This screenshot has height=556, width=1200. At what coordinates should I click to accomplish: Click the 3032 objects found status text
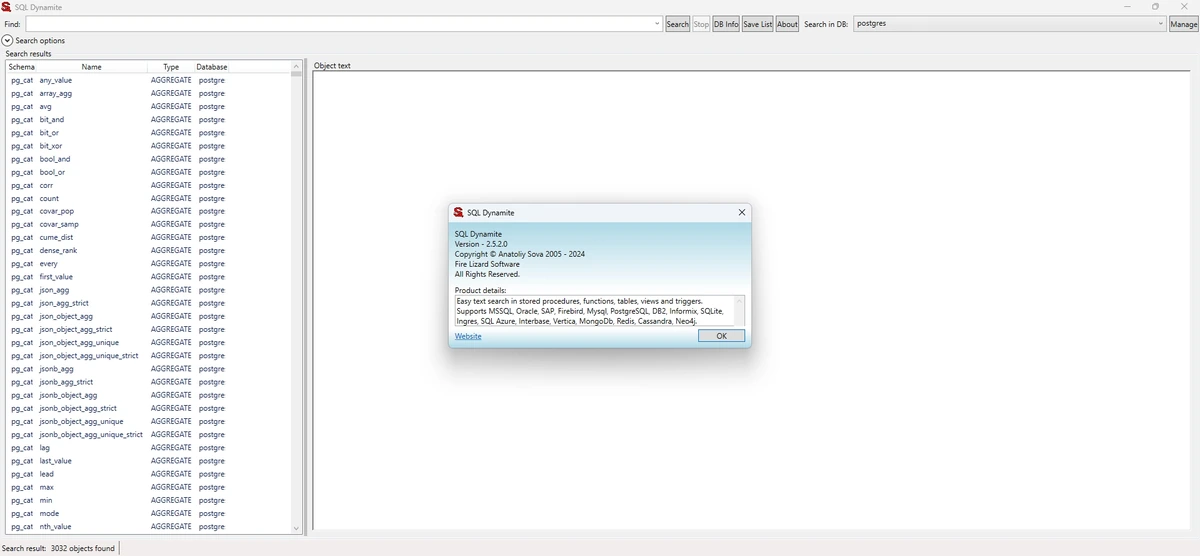pyautogui.click(x=82, y=548)
